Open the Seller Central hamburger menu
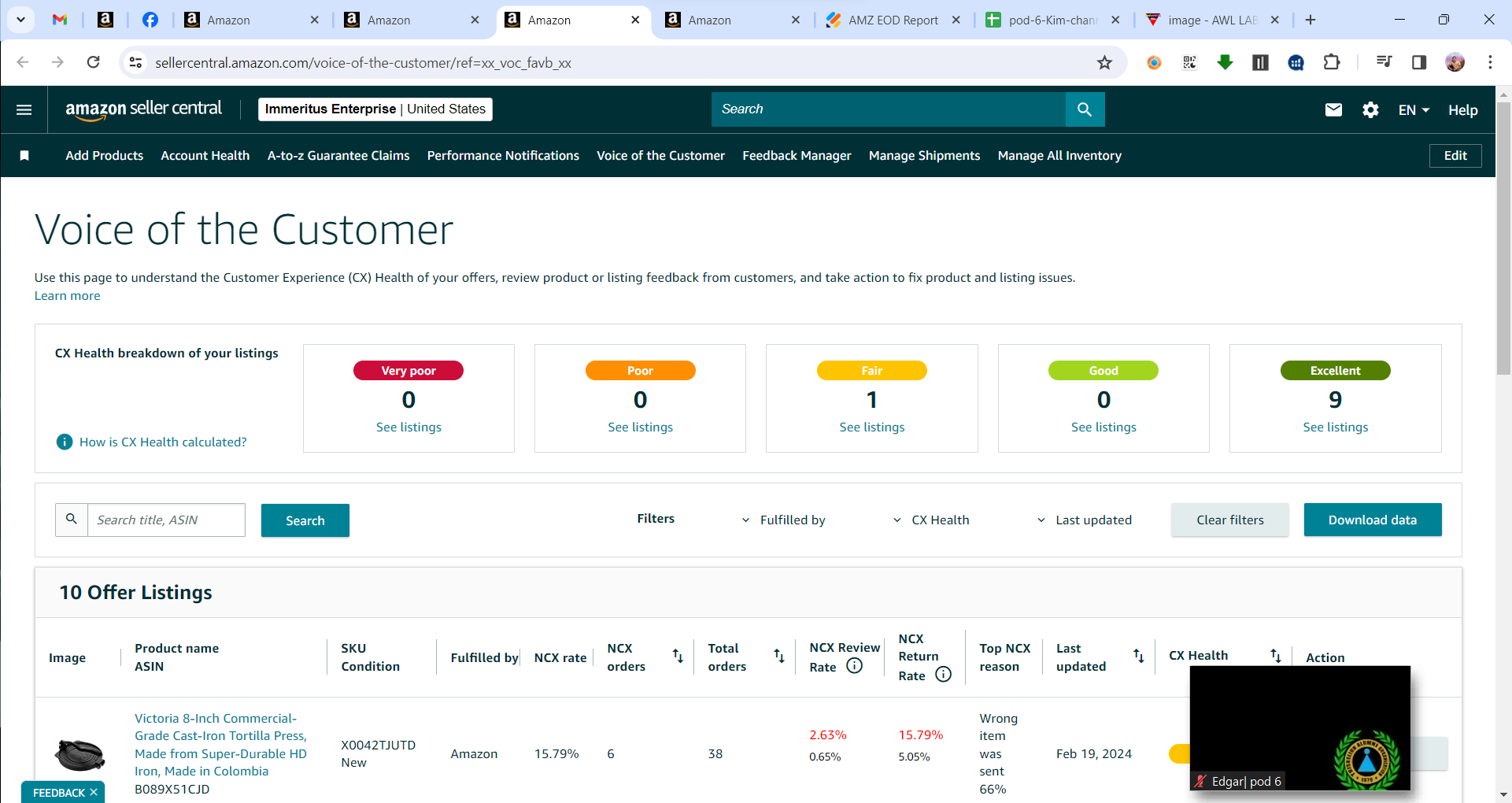The width and height of the screenshot is (1512, 803). tap(24, 109)
